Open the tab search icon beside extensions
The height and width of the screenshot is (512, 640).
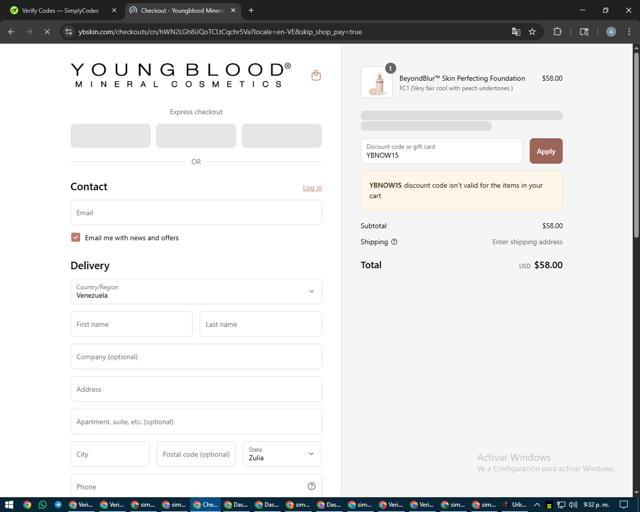tap(584, 32)
